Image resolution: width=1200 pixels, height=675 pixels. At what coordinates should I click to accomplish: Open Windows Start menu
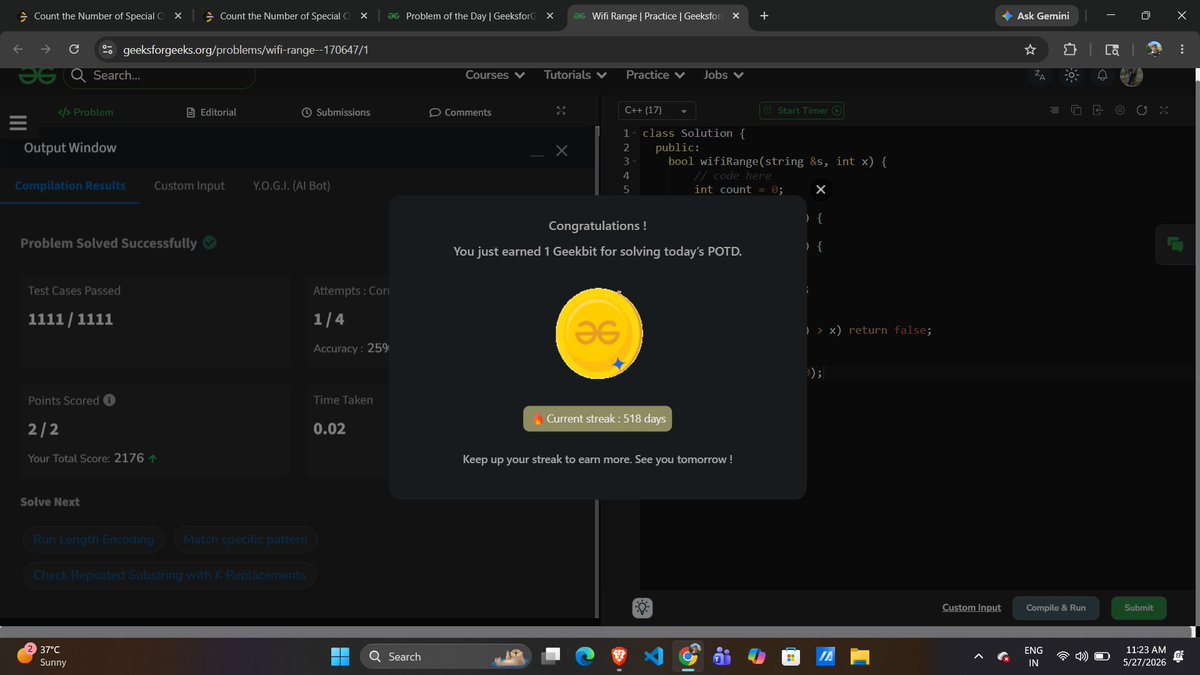point(340,656)
